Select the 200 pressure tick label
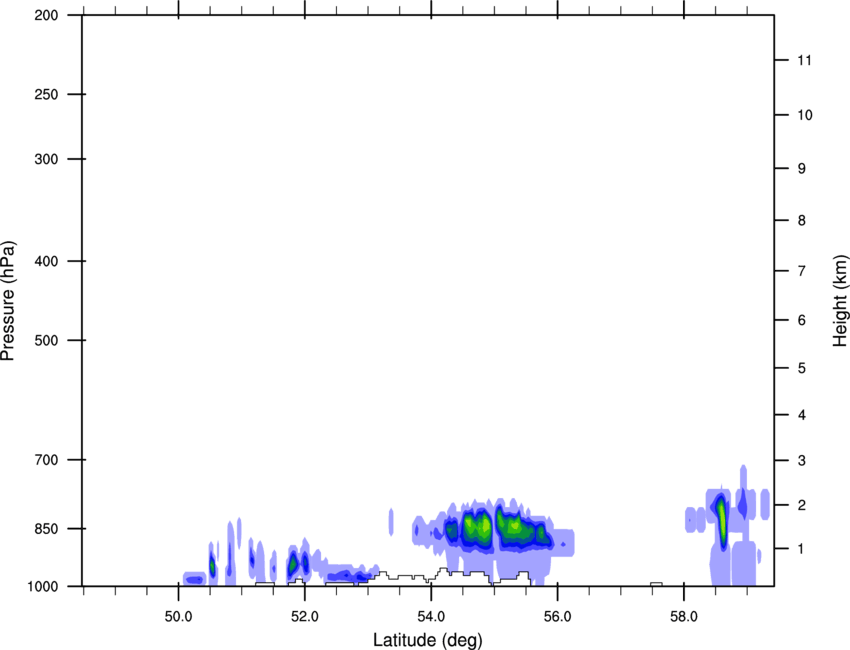 click(45, 16)
